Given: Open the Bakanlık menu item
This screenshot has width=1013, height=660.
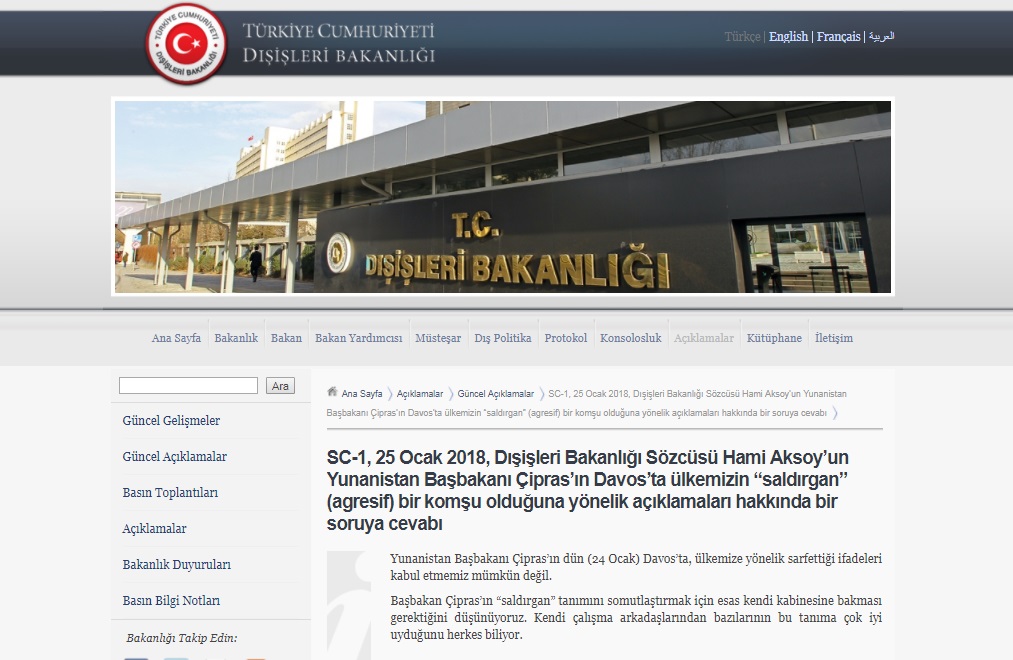Looking at the screenshot, I should click(x=236, y=338).
